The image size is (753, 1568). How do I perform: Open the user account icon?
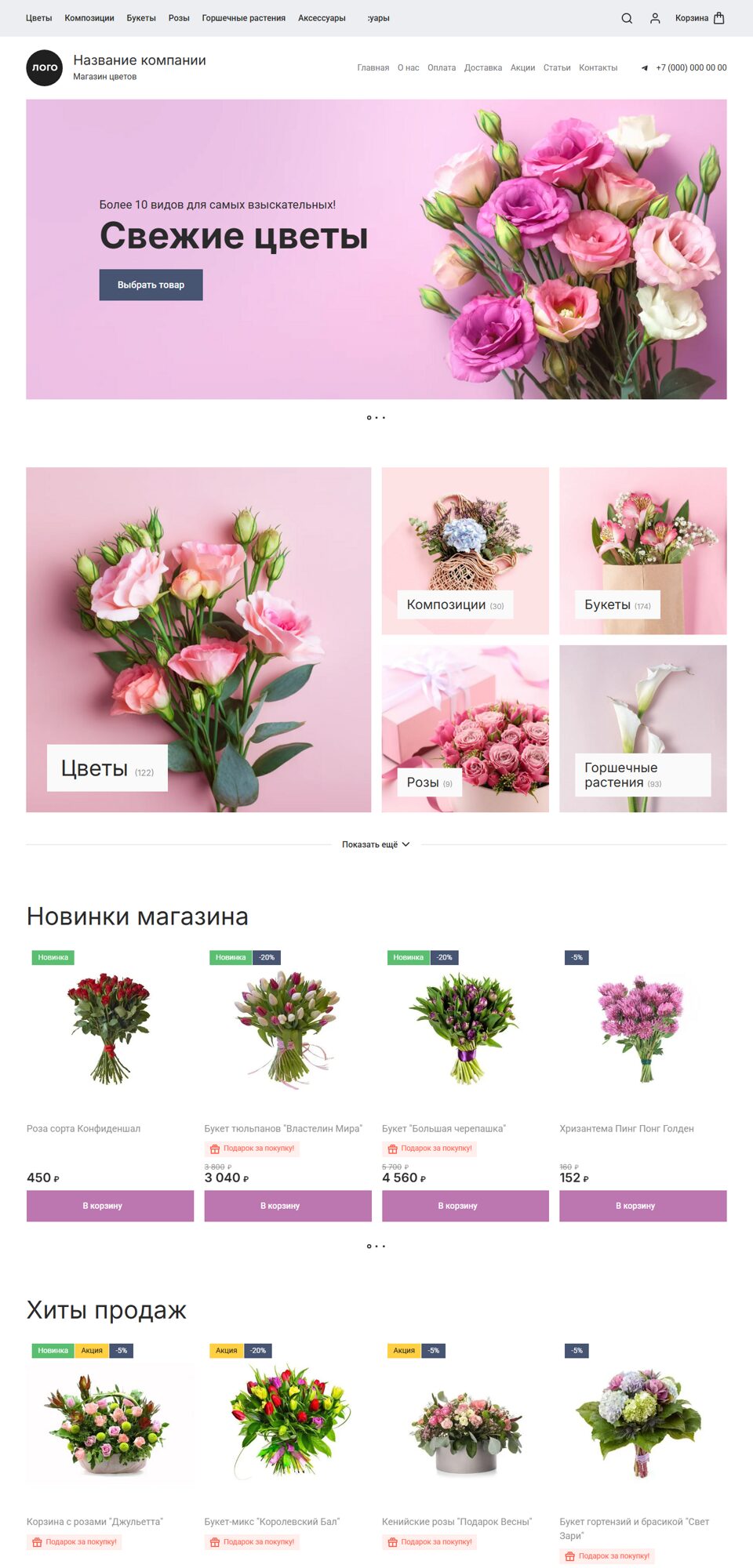click(x=655, y=18)
